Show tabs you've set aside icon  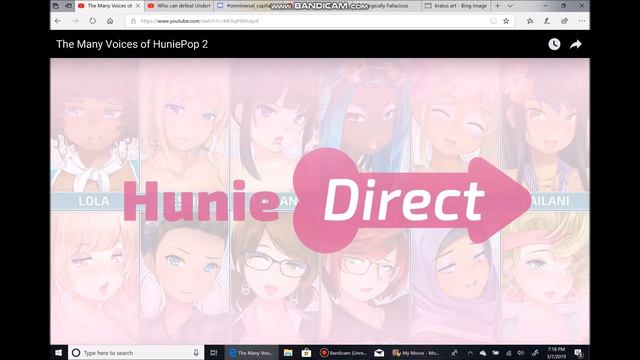(x=56, y=6)
